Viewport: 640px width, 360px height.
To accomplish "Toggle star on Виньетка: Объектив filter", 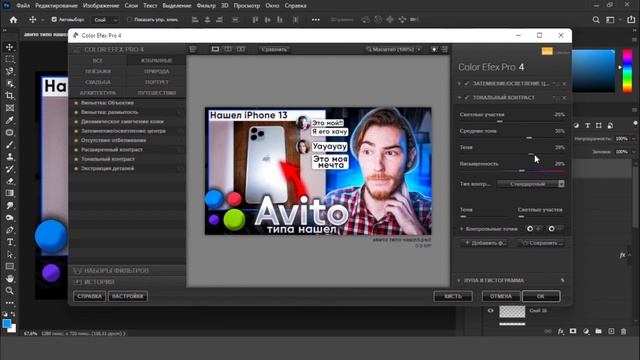I will click(76, 103).
